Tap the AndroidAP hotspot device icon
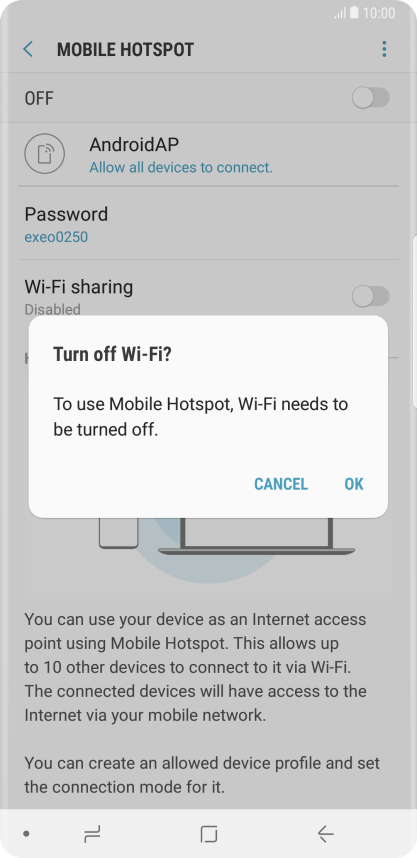This screenshot has width=417, height=858. [44, 154]
